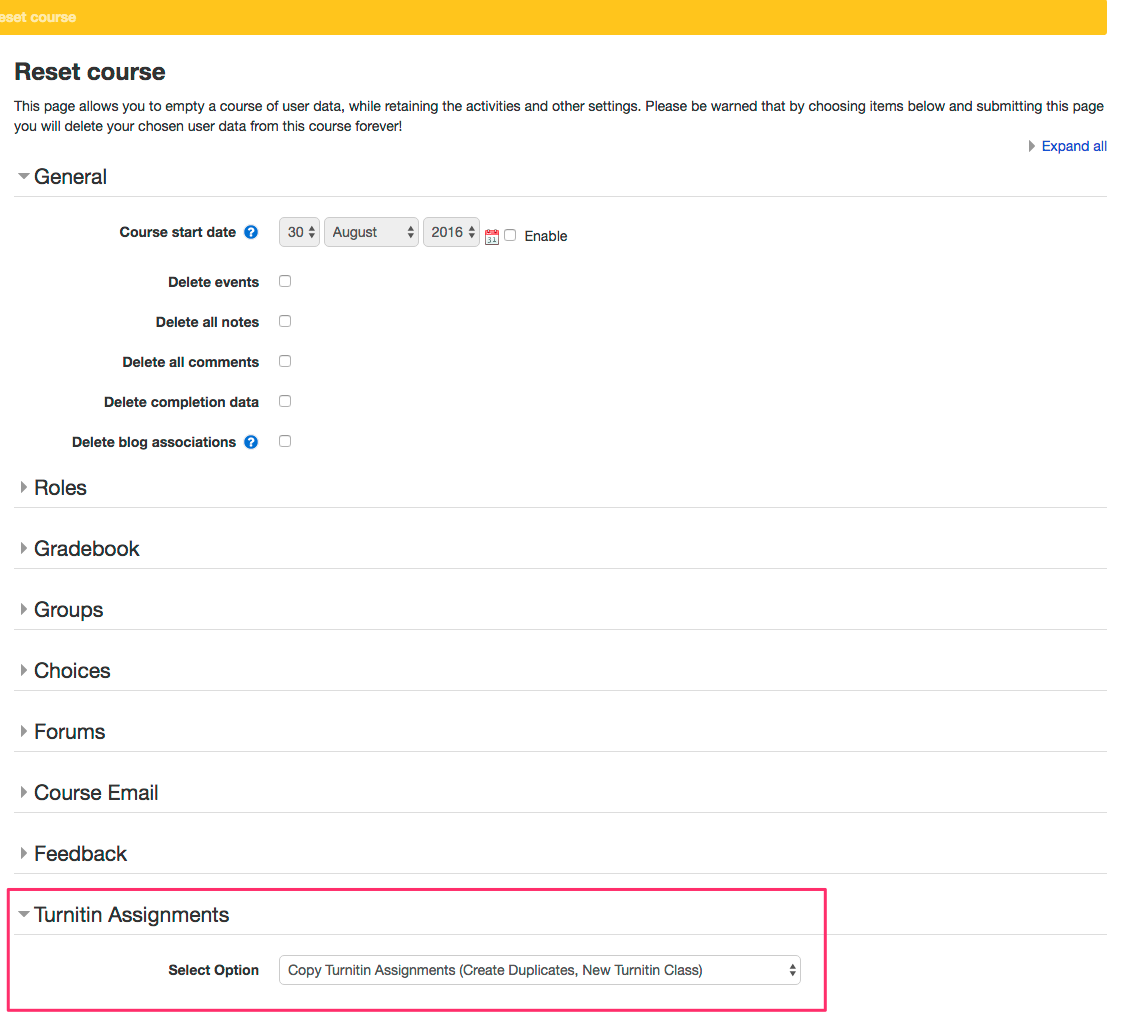Click the 'Delete all notes' label
Image resolution: width=1126 pixels, height=1020 pixels.
(x=207, y=323)
